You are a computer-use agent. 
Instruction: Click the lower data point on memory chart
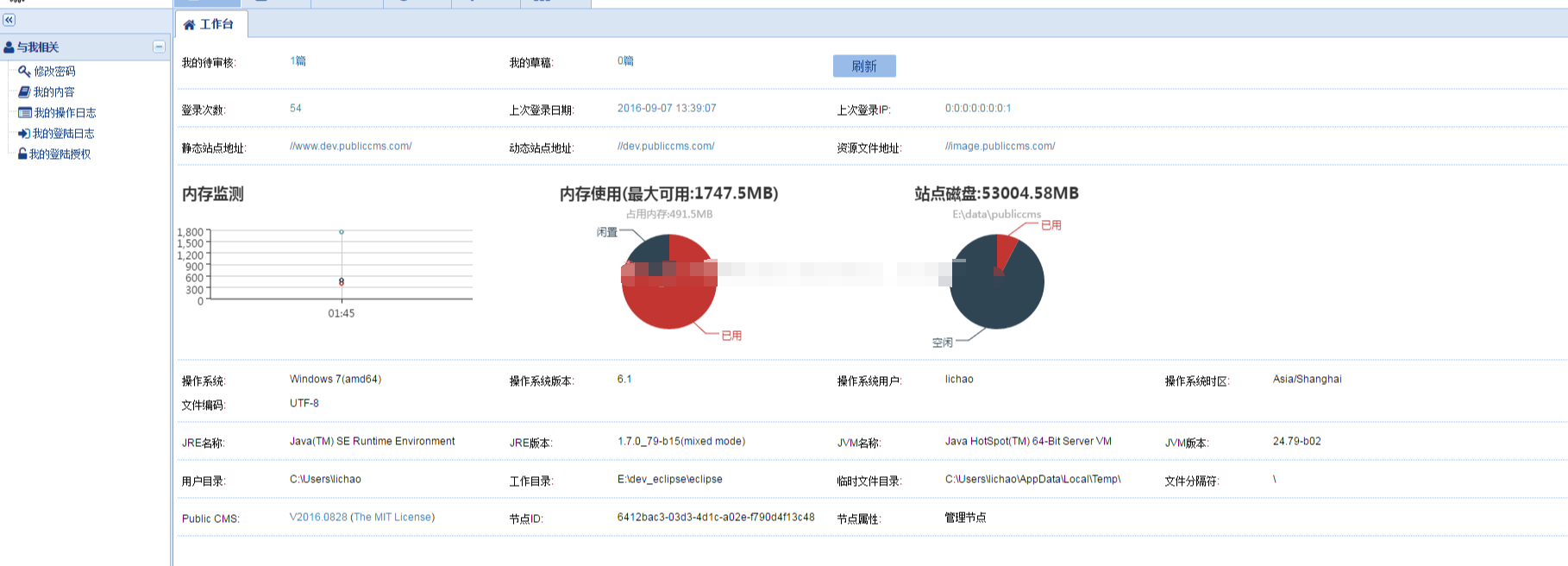tap(342, 281)
